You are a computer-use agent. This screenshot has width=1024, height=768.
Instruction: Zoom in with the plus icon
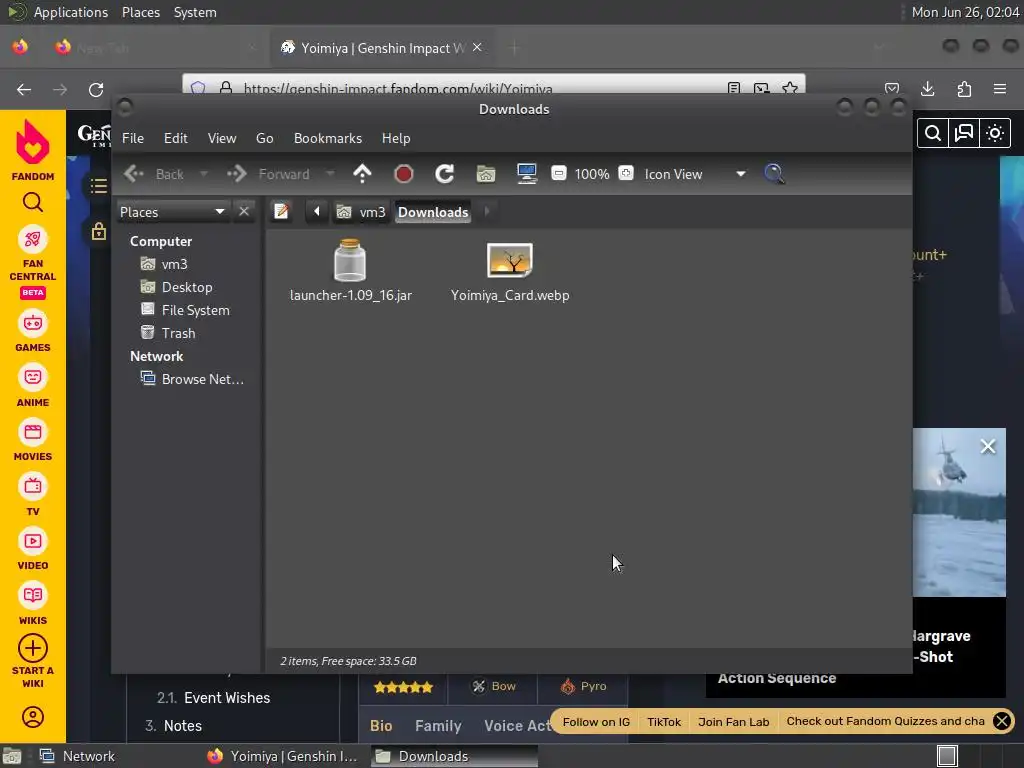(626, 174)
